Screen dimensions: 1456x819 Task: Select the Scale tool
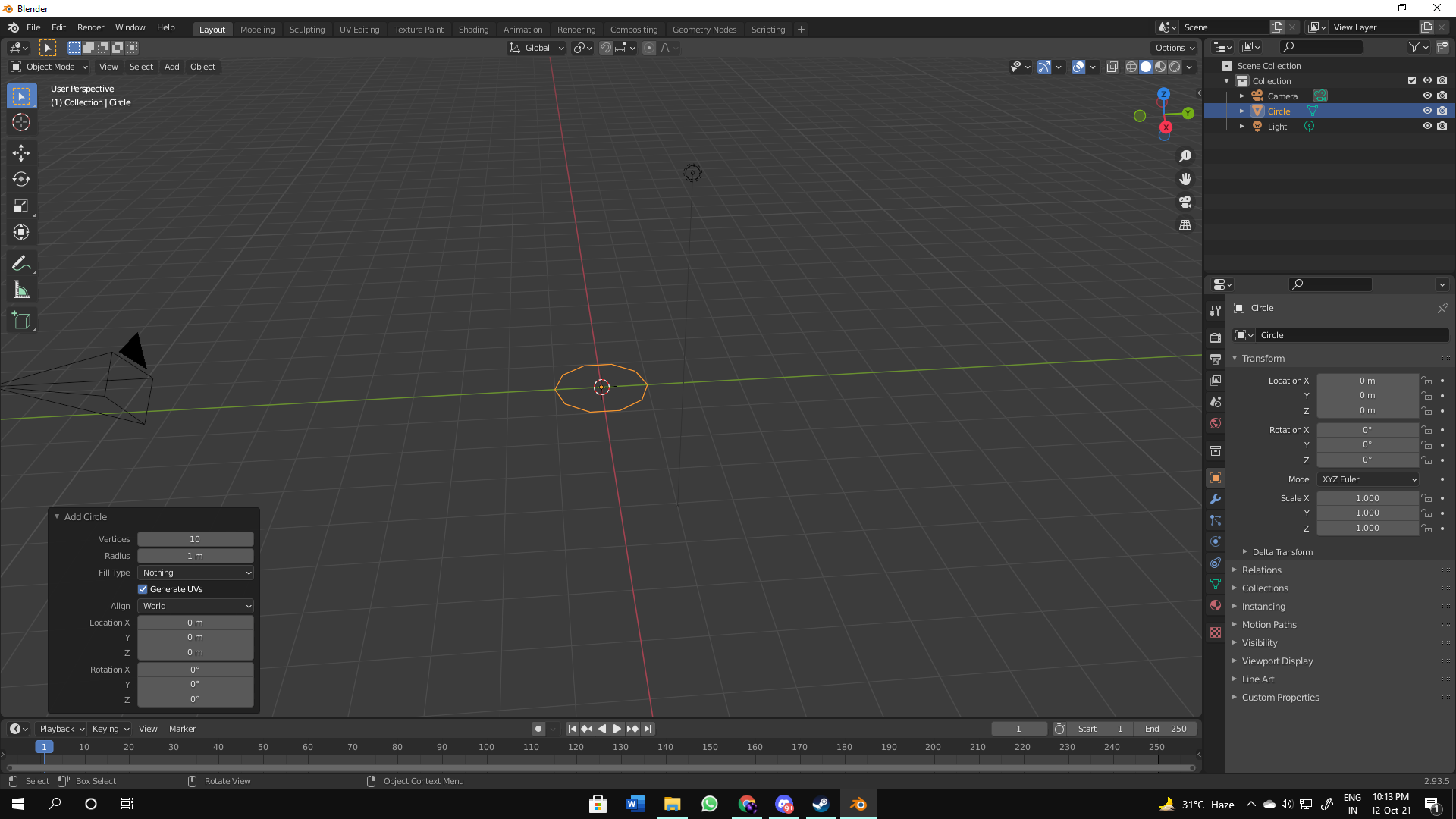click(21, 206)
